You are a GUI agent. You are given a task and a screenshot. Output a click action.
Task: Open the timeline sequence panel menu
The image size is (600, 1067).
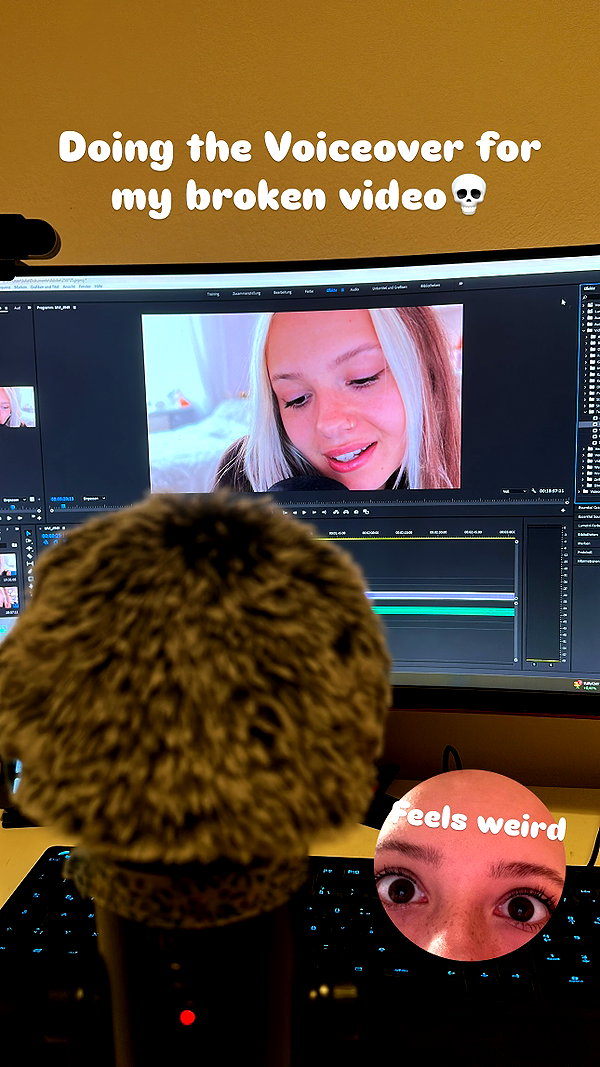point(64,529)
